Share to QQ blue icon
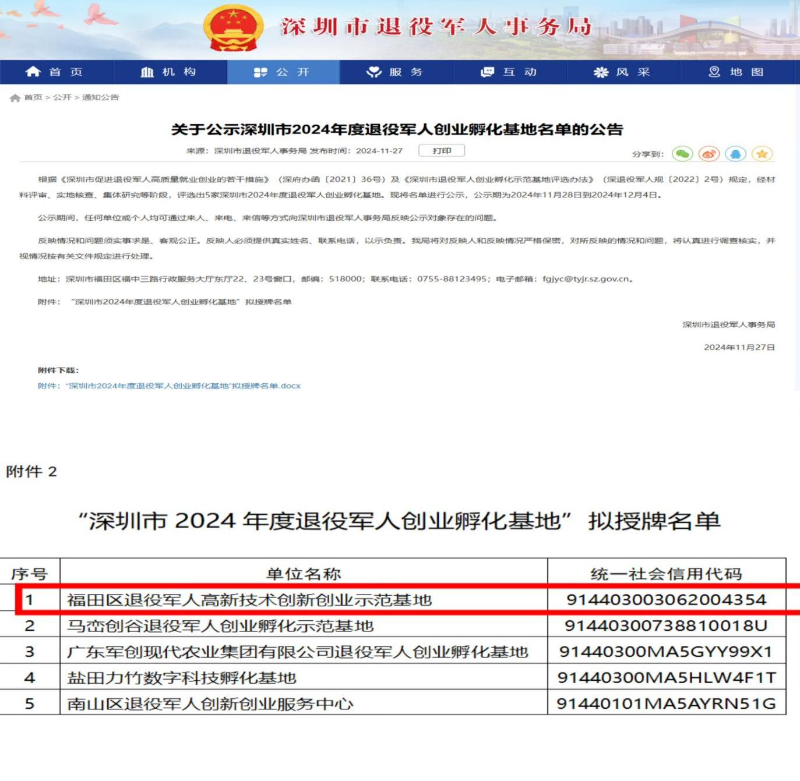Image resolution: width=800 pixels, height=781 pixels. (735, 154)
